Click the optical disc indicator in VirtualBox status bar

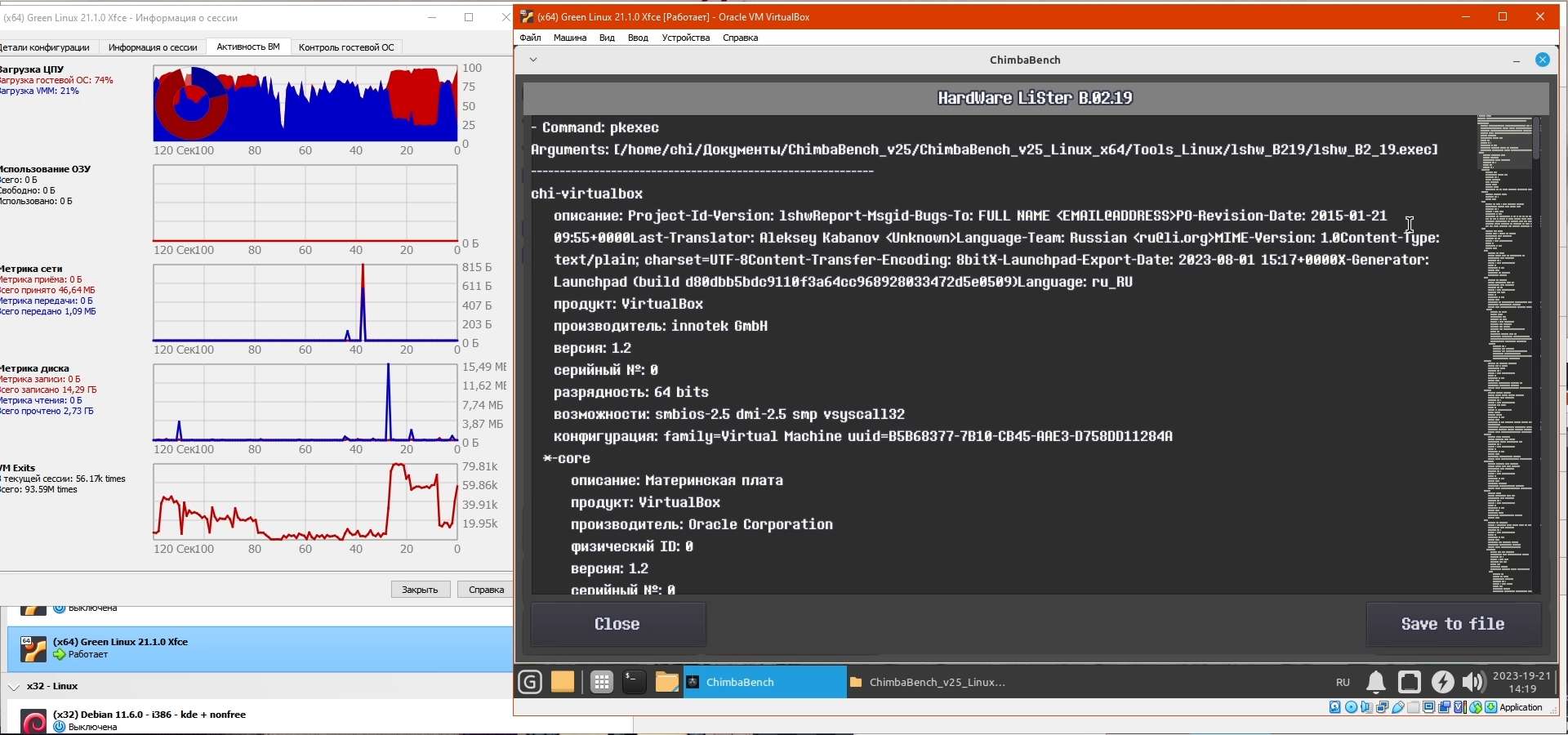pyautogui.click(x=1351, y=707)
